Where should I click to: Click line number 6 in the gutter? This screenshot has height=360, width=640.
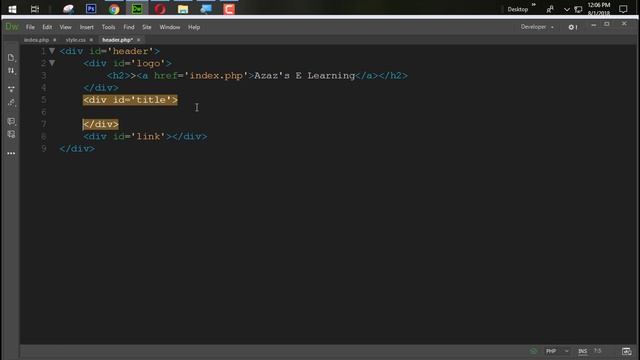click(44, 112)
